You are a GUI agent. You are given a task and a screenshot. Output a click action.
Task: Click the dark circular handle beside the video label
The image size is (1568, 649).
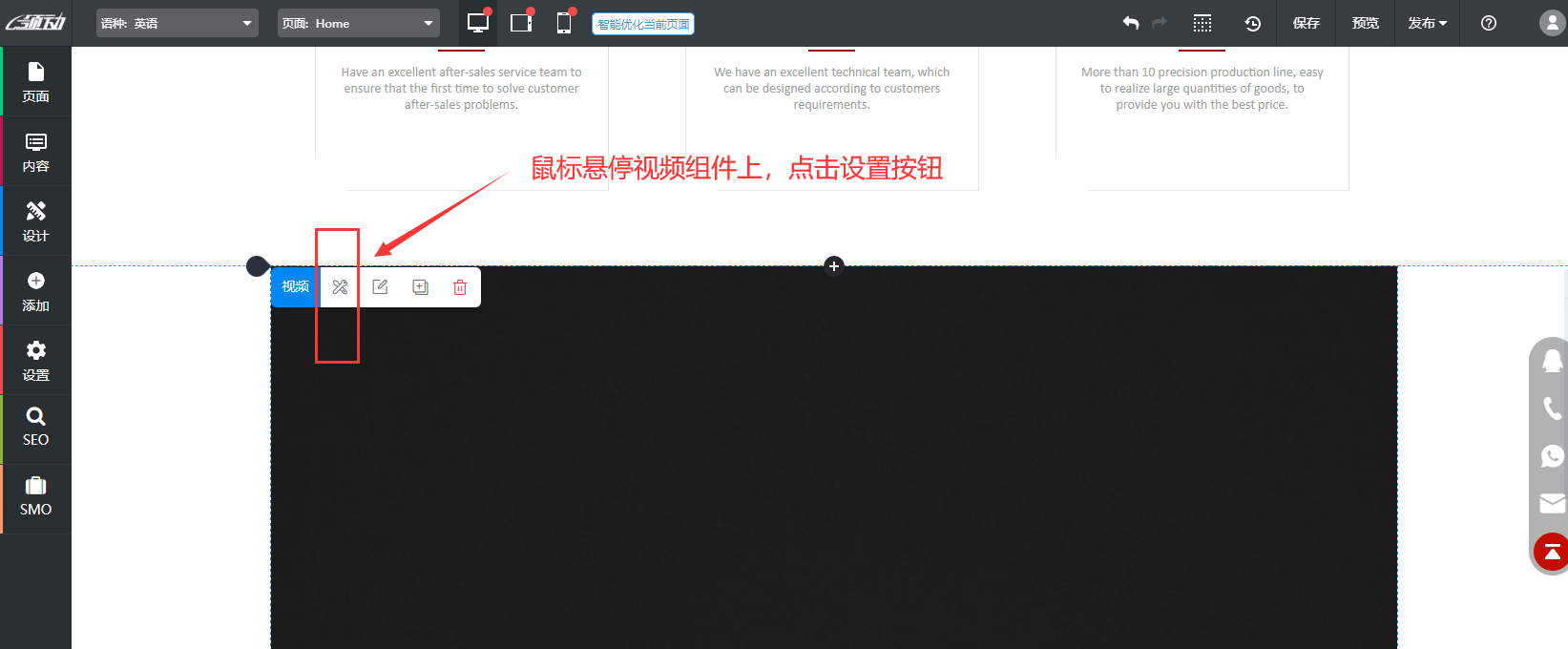point(258,266)
